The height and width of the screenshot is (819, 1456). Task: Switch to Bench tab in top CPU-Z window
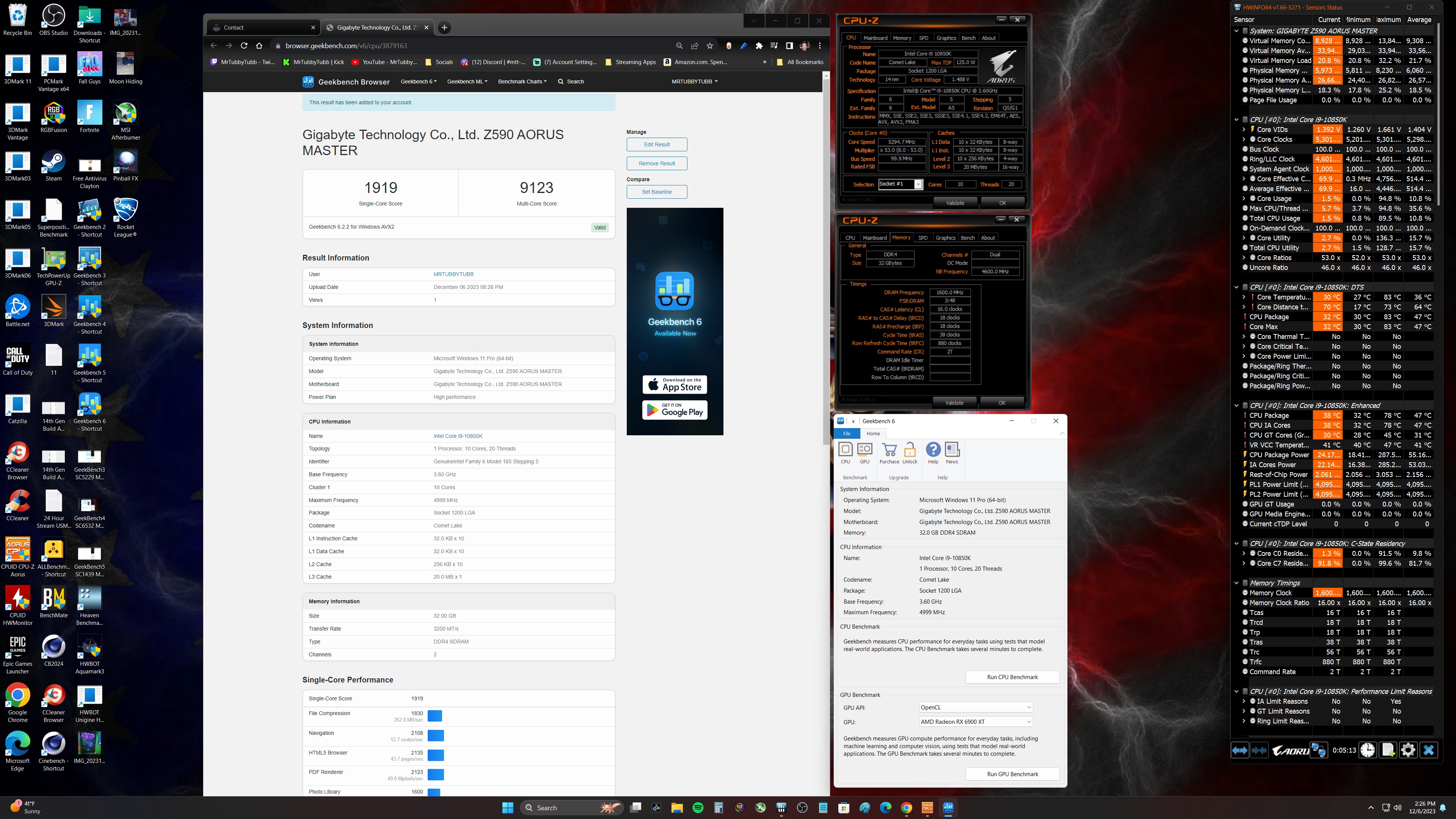969,38
